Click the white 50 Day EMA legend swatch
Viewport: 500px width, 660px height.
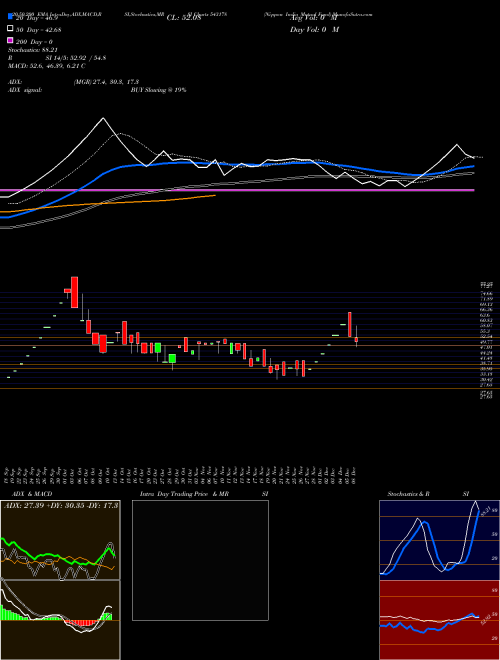pyautogui.click(x=10, y=29)
